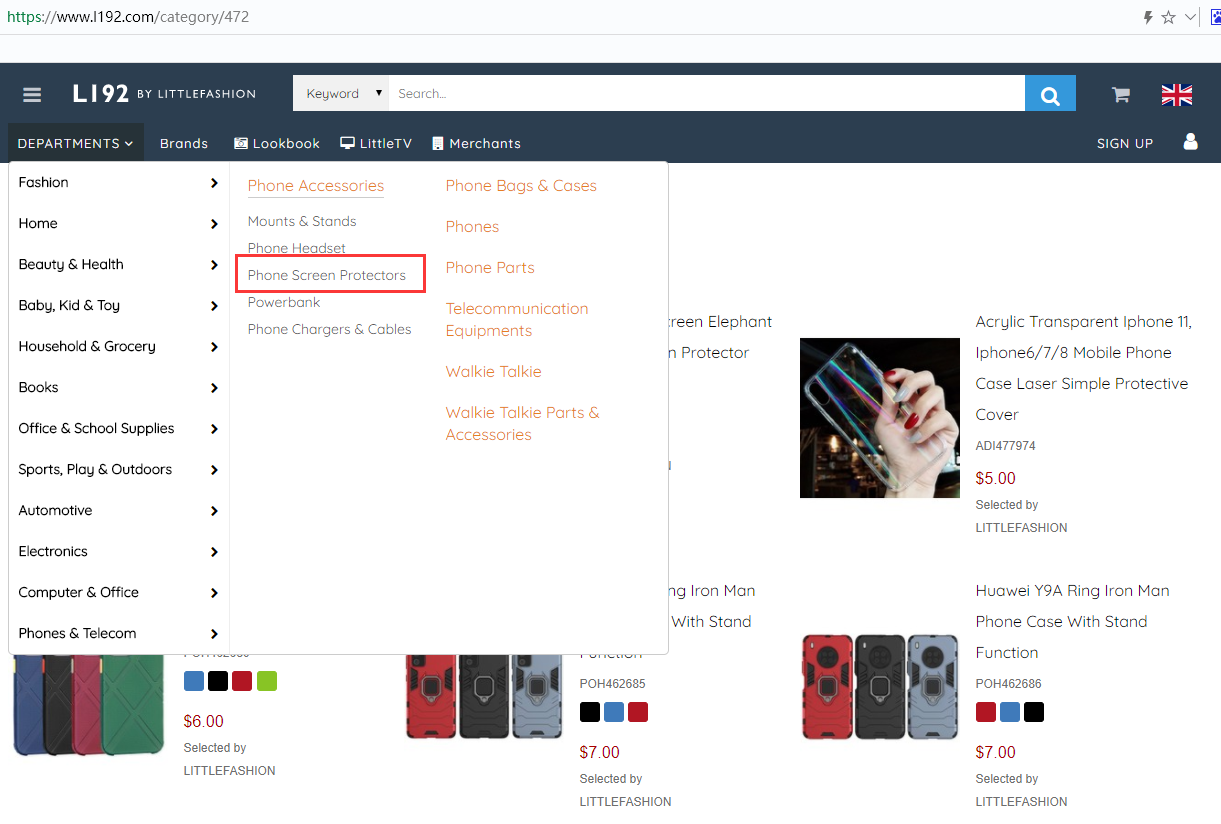Click into the Search text field
Viewport: 1221px width, 824px height.
click(706, 93)
